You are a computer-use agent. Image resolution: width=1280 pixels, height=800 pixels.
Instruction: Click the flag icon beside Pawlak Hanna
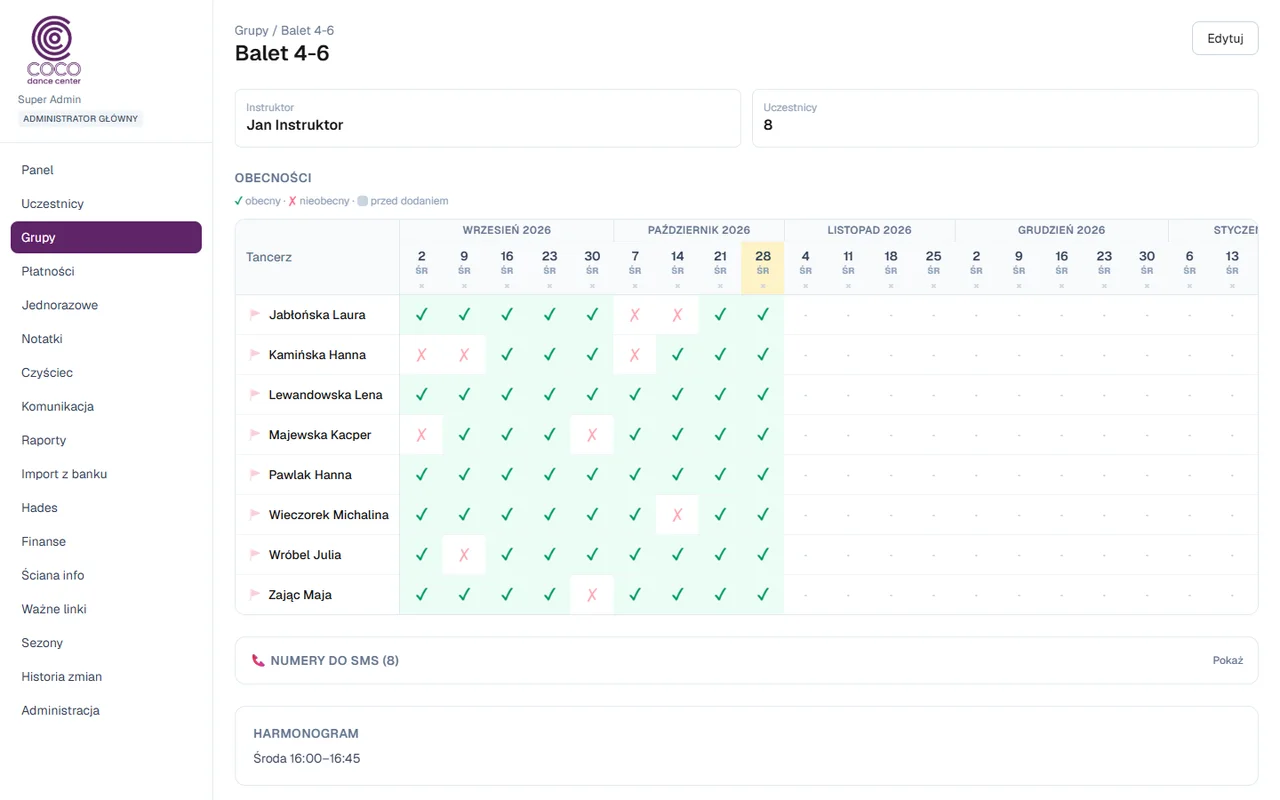coord(255,475)
